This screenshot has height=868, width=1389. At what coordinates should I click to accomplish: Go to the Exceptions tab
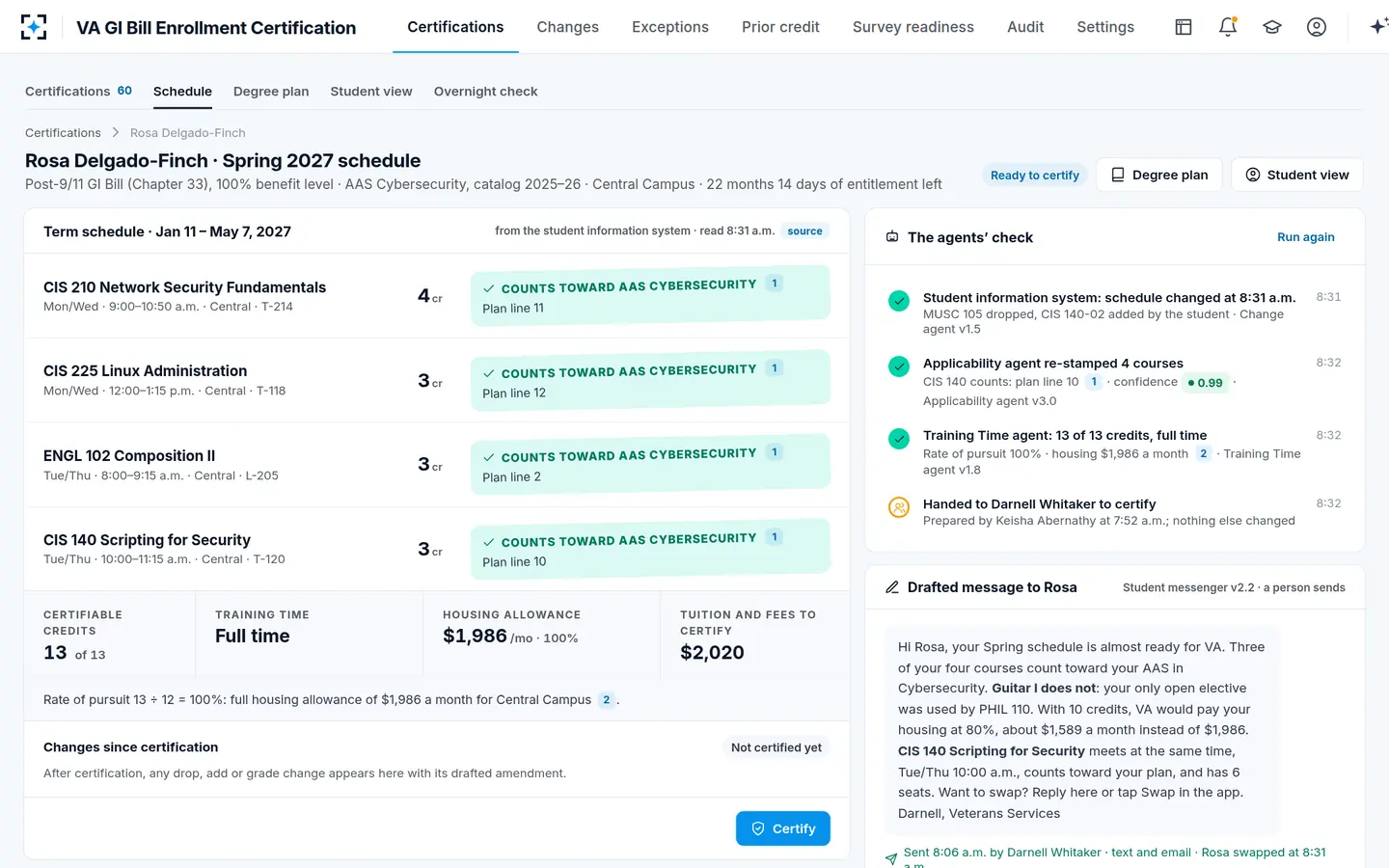[670, 27]
